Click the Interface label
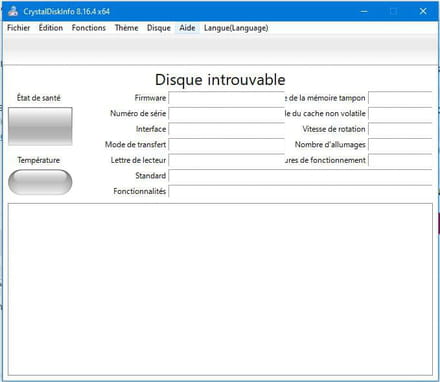This screenshot has width=440, height=382. point(151,129)
